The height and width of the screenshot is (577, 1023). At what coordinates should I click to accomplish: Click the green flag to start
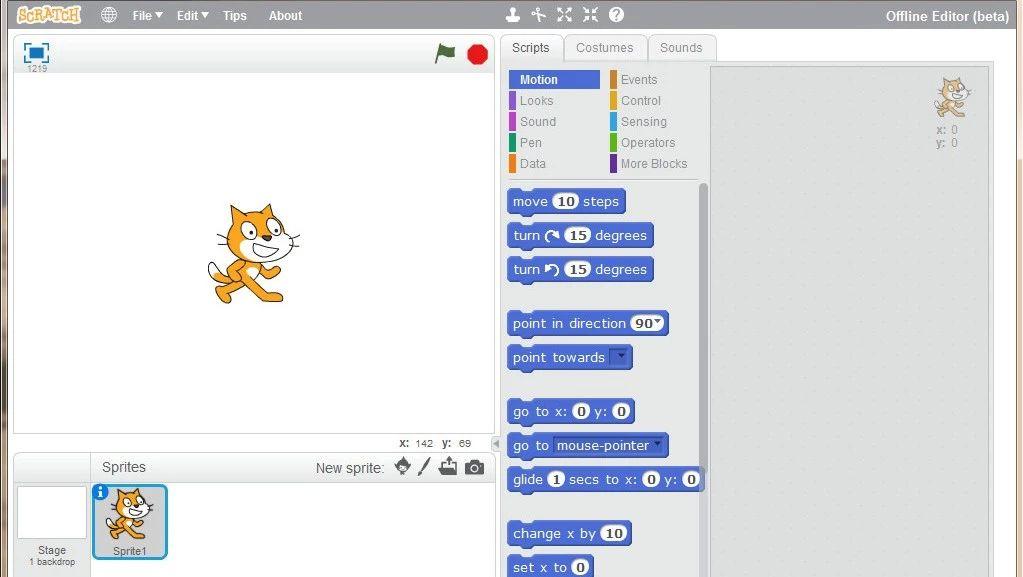[445, 54]
